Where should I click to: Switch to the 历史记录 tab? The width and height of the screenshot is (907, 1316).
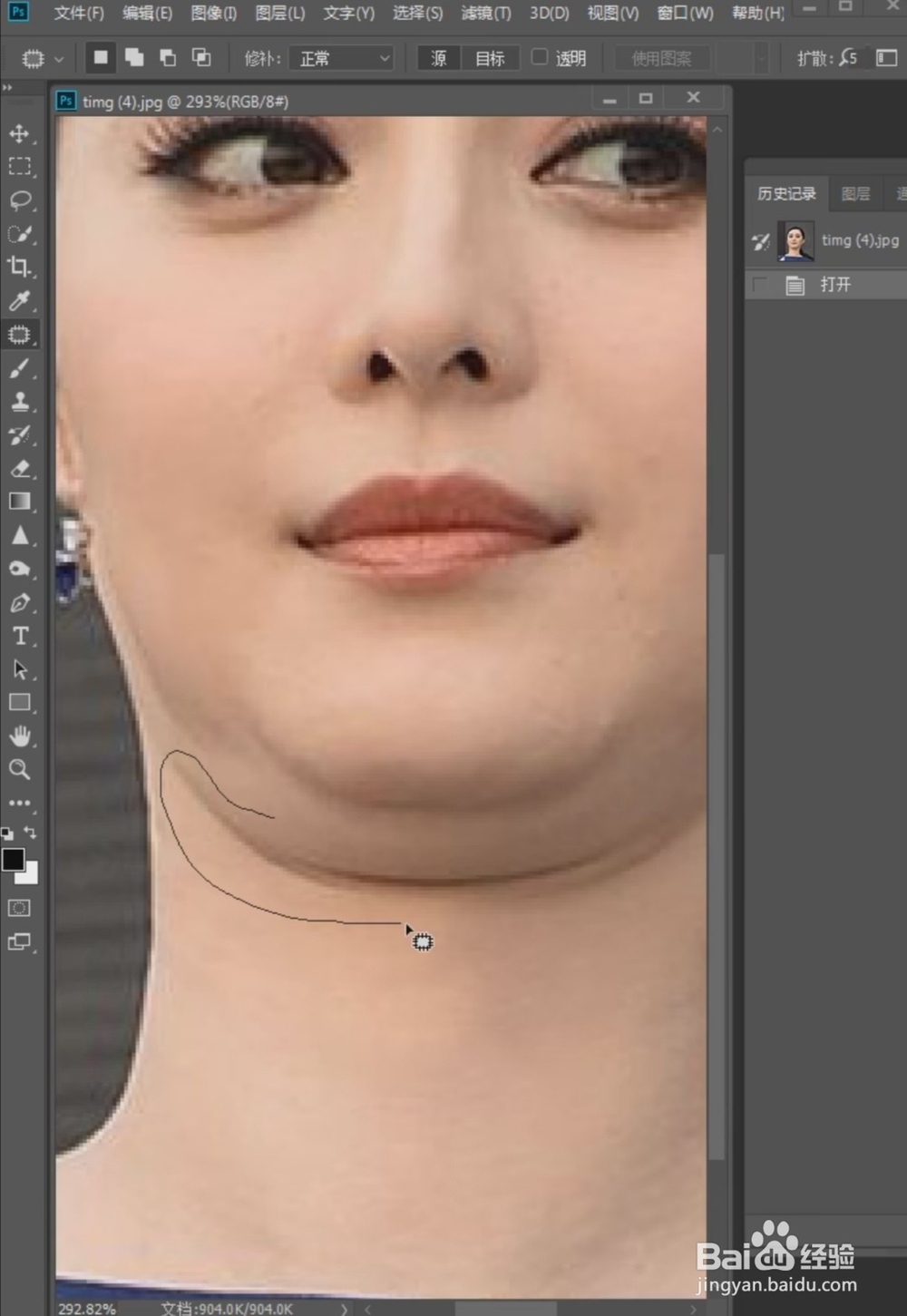coord(786,193)
